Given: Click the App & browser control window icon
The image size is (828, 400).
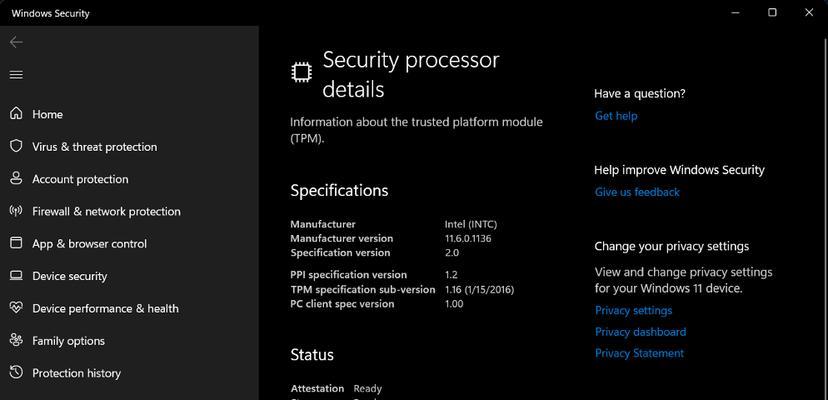Looking at the screenshot, I should coord(16,244).
